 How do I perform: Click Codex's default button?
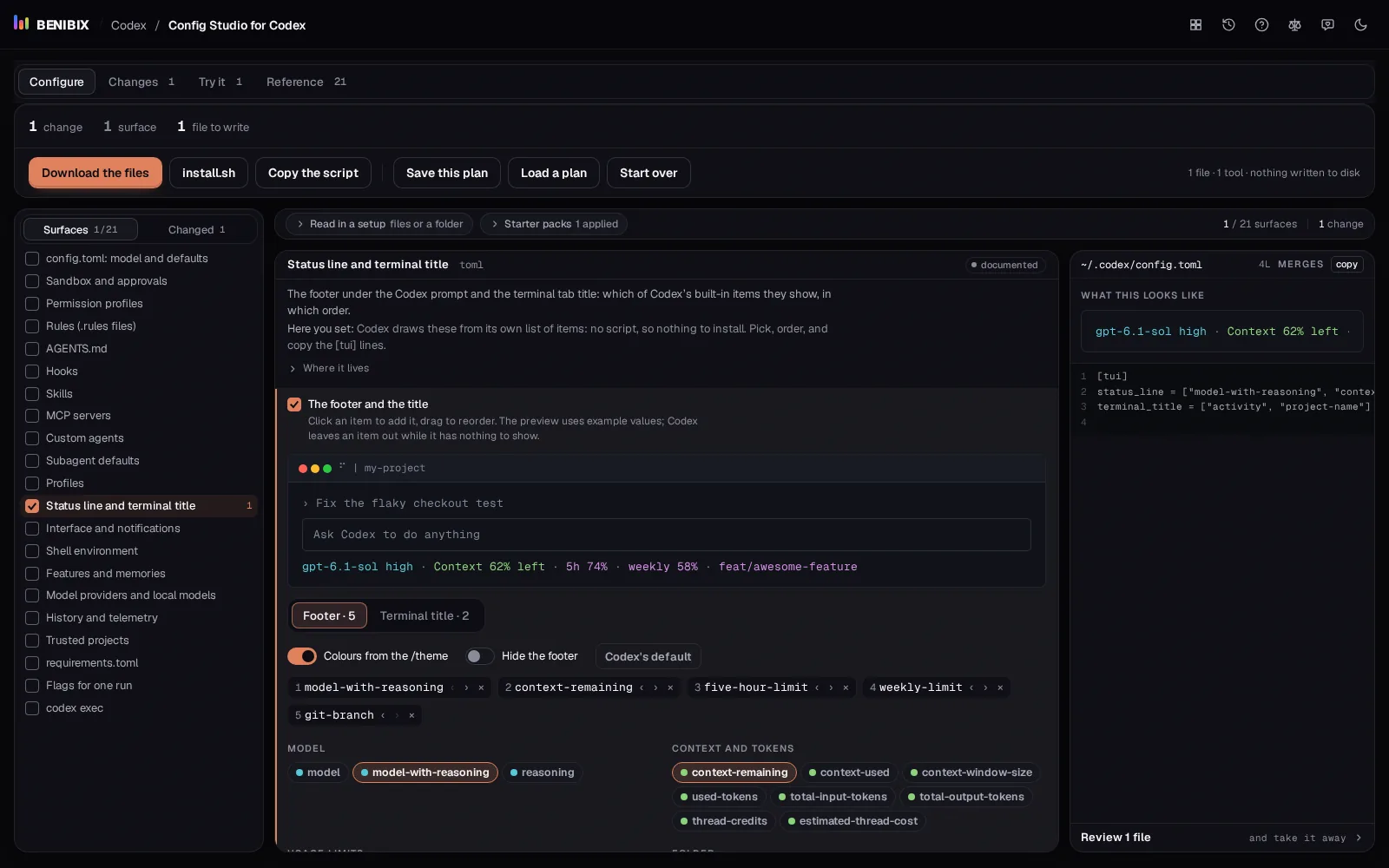click(x=648, y=656)
